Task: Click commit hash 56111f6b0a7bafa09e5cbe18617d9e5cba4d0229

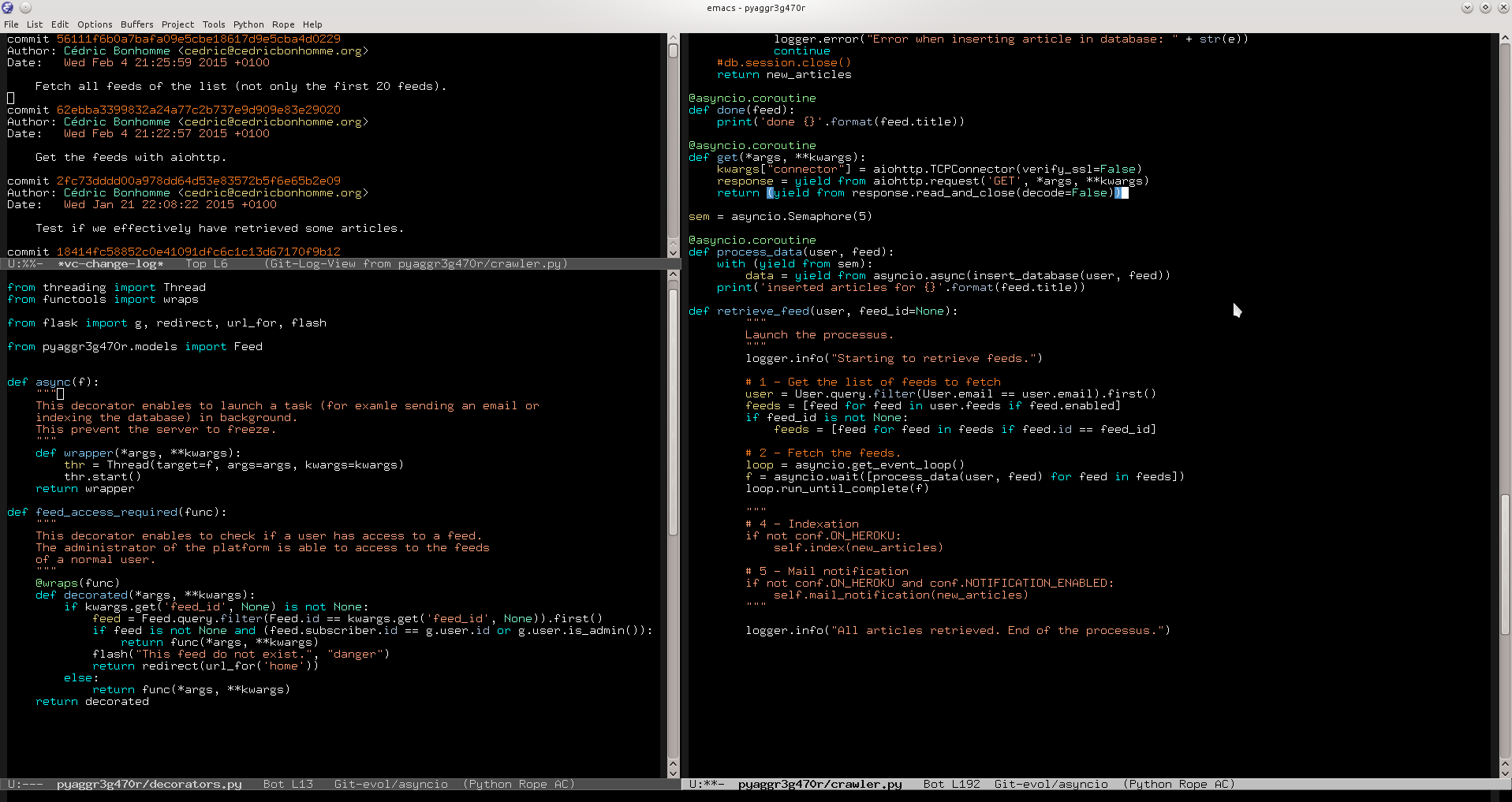Action: point(199,39)
